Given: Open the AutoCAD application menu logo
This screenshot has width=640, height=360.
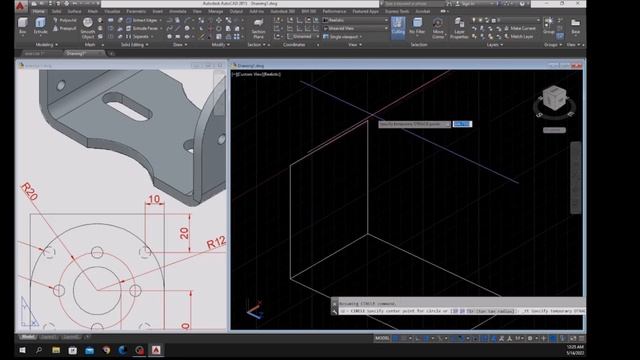Looking at the screenshot, I should [20, 6].
